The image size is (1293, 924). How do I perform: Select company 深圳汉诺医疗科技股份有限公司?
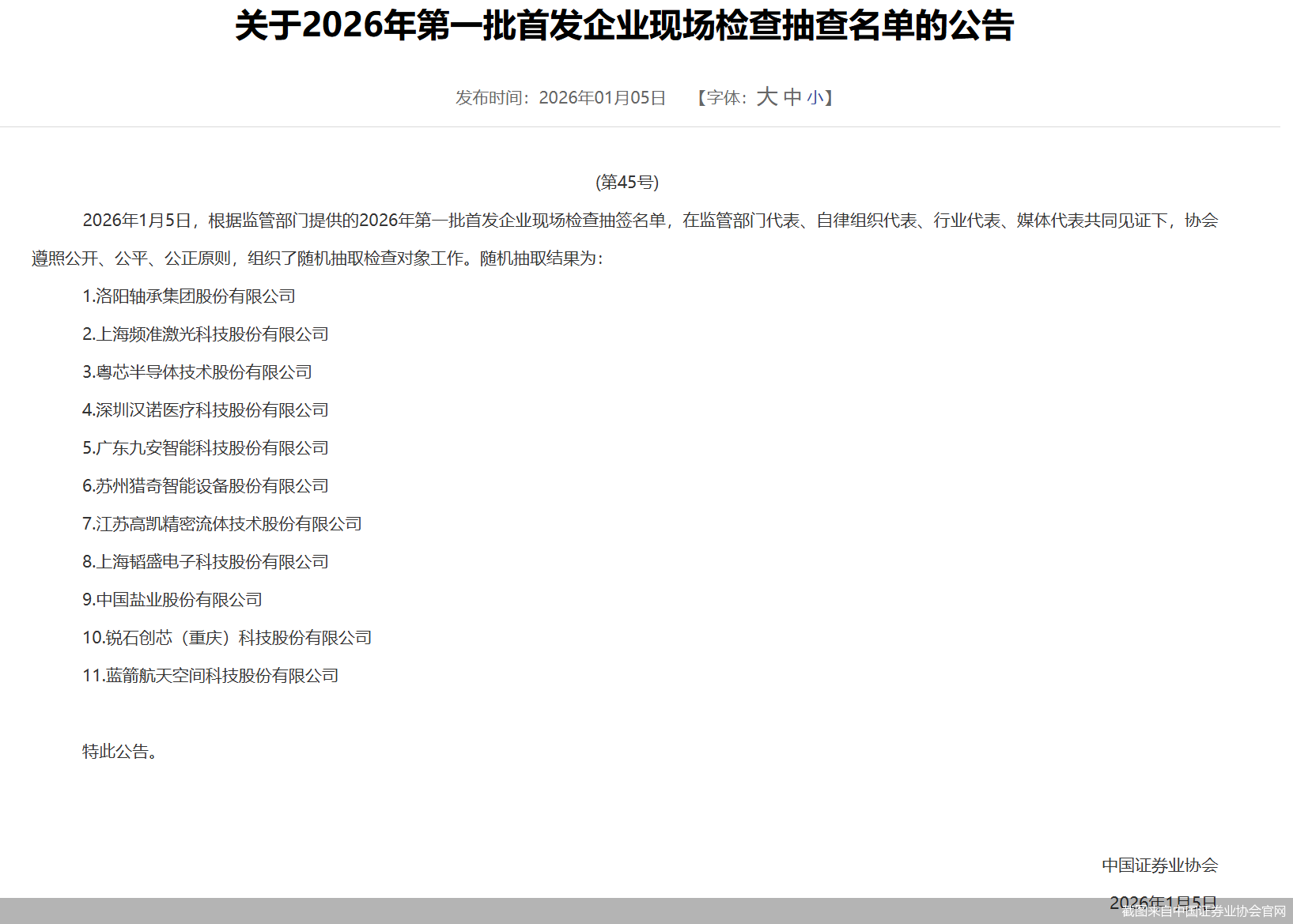click(206, 409)
